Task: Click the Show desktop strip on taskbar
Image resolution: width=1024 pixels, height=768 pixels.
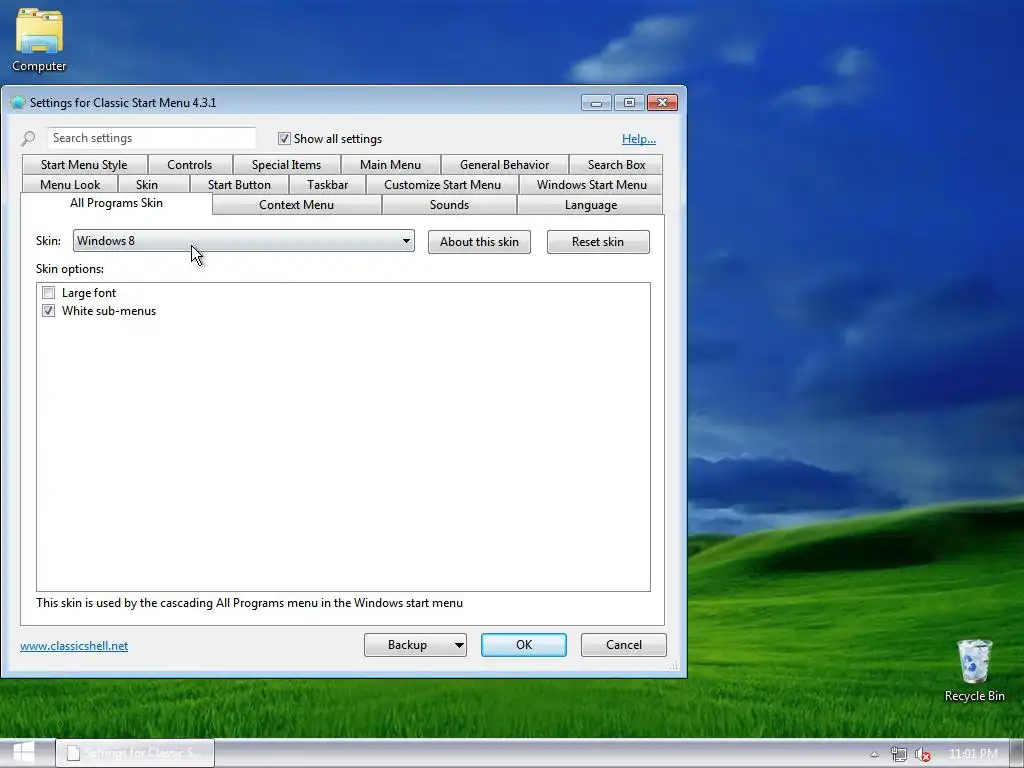Action: (x=1017, y=754)
